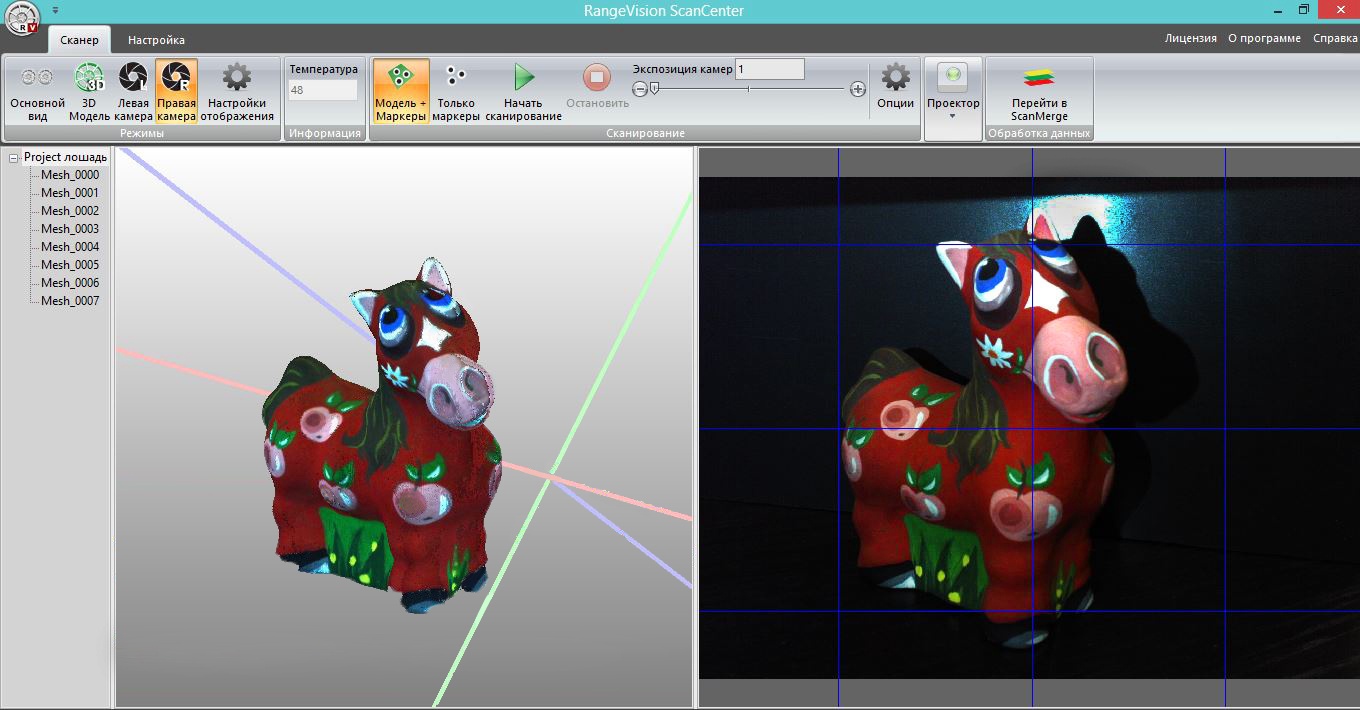Click the RangeVision application logo button
Image resolution: width=1360 pixels, height=710 pixels.
[21, 18]
